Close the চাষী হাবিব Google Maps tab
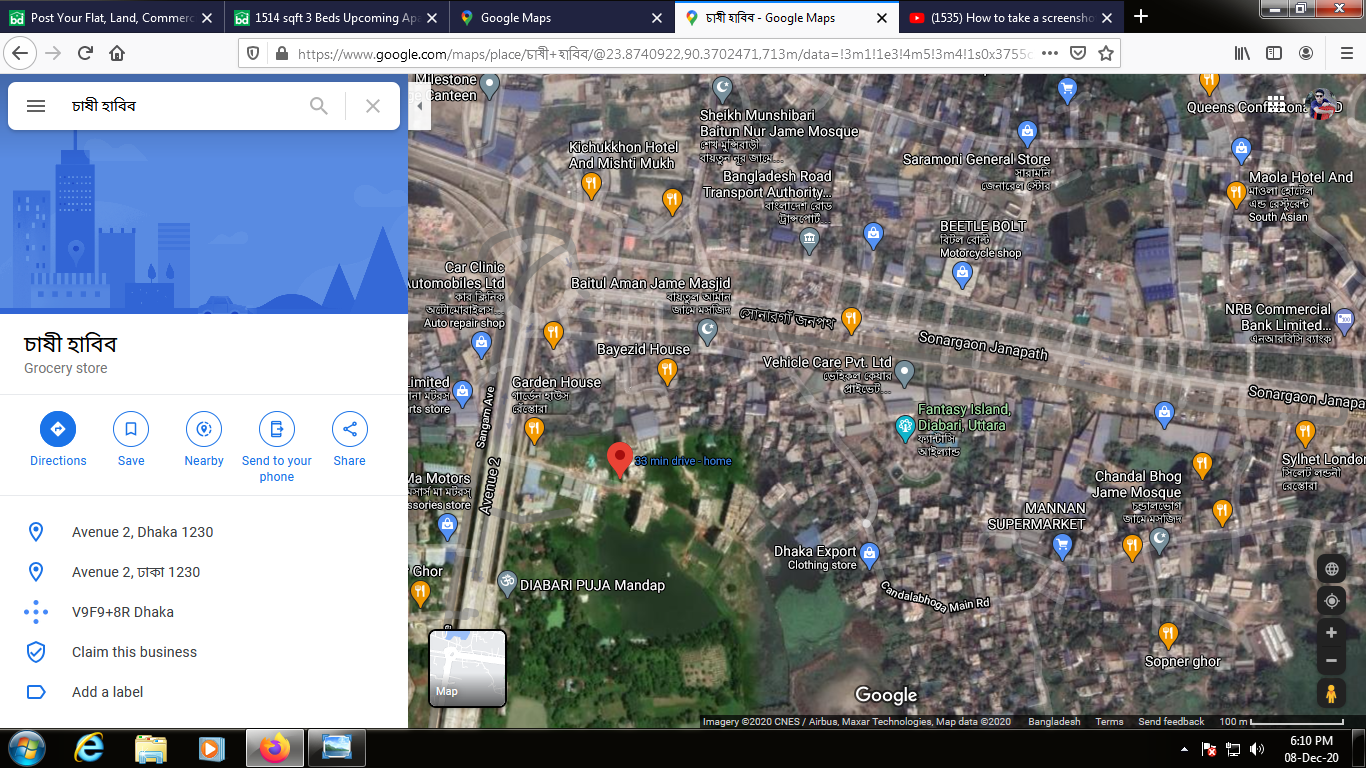Image resolution: width=1366 pixels, height=768 pixels. [x=882, y=17]
